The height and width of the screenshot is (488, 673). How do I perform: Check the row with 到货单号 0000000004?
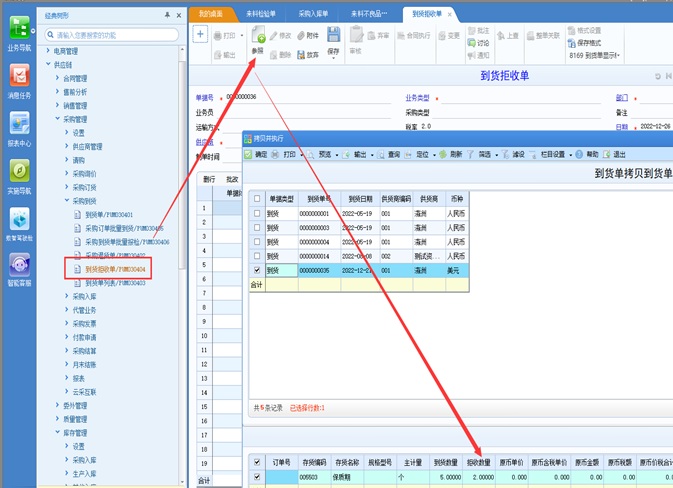tap(257, 241)
